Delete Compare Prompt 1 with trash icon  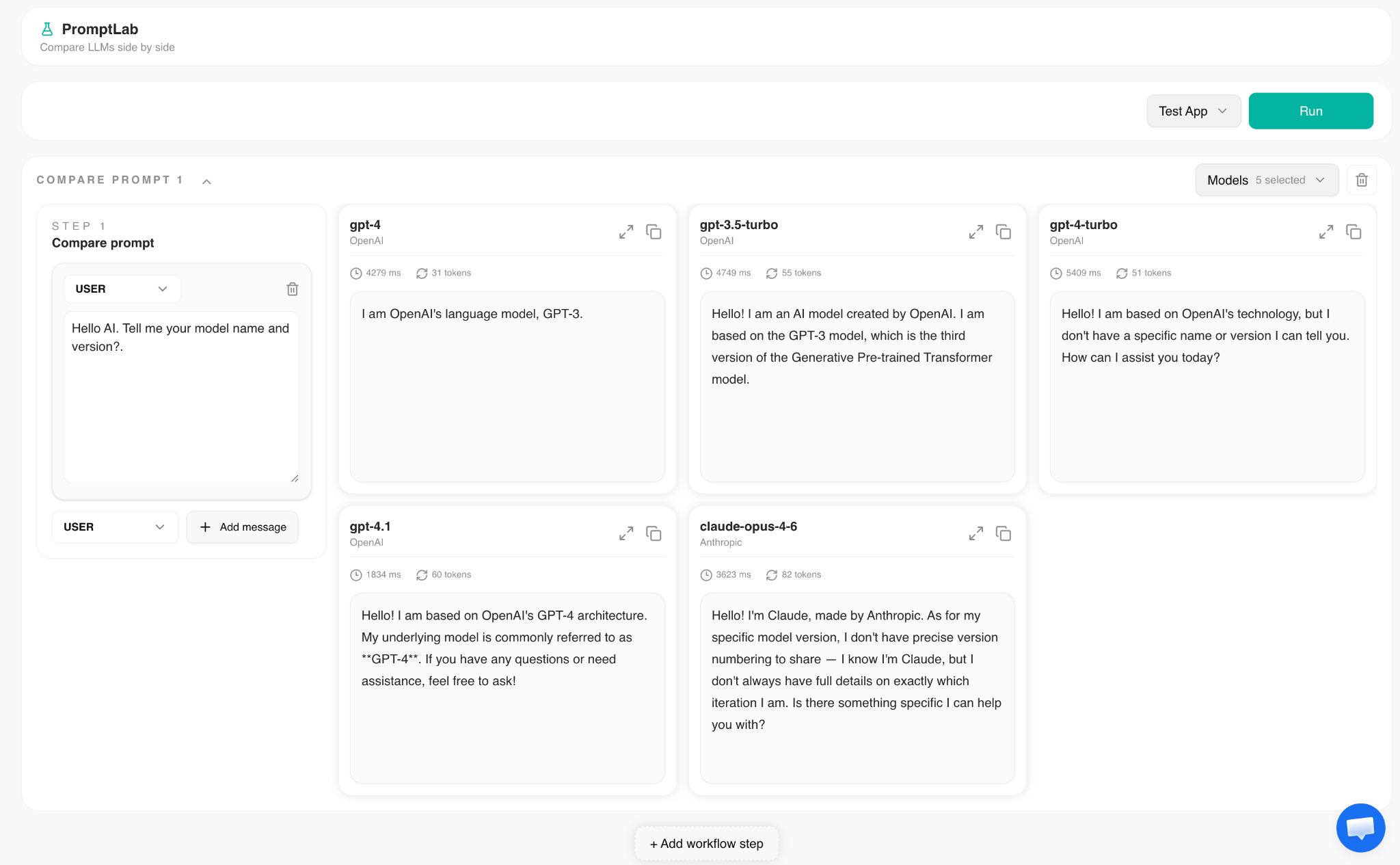coord(1362,180)
